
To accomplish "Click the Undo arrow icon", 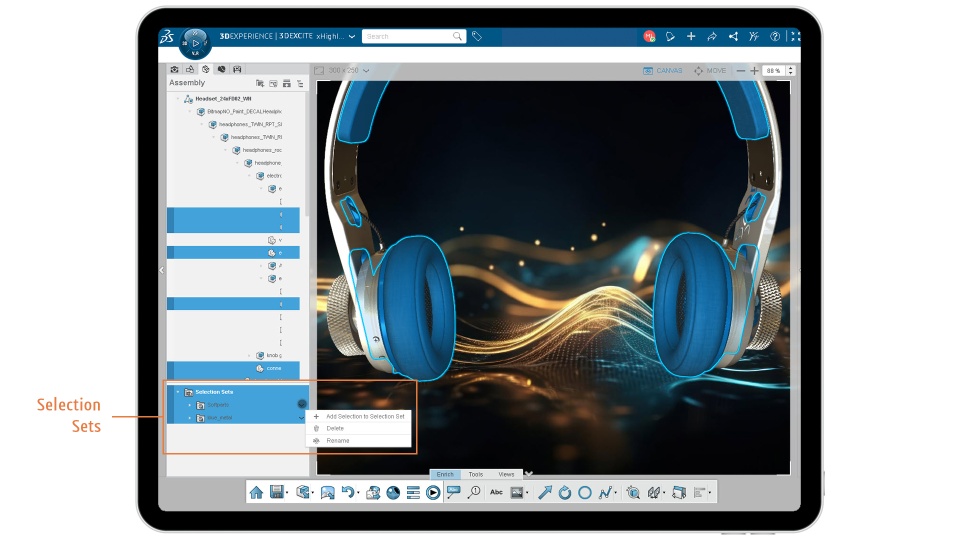I will click(347, 492).
